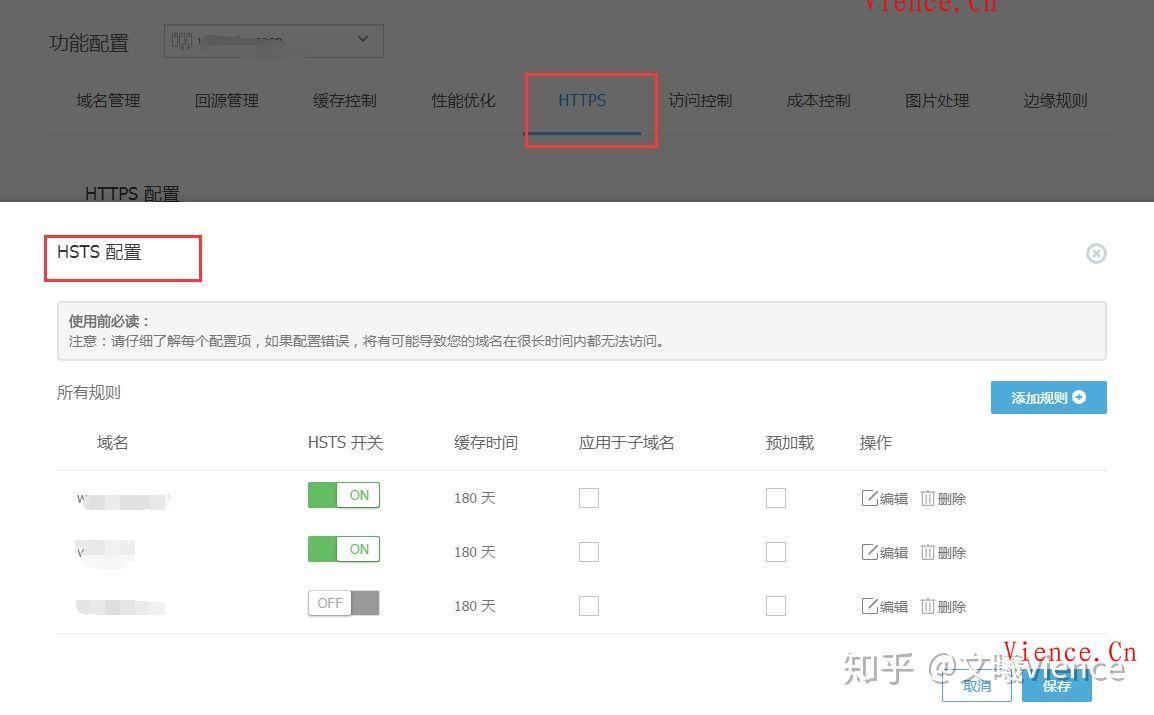Disable the second rule's HSTS ON toggle
The height and width of the screenshot is (715, 1154).
point(343,548)
